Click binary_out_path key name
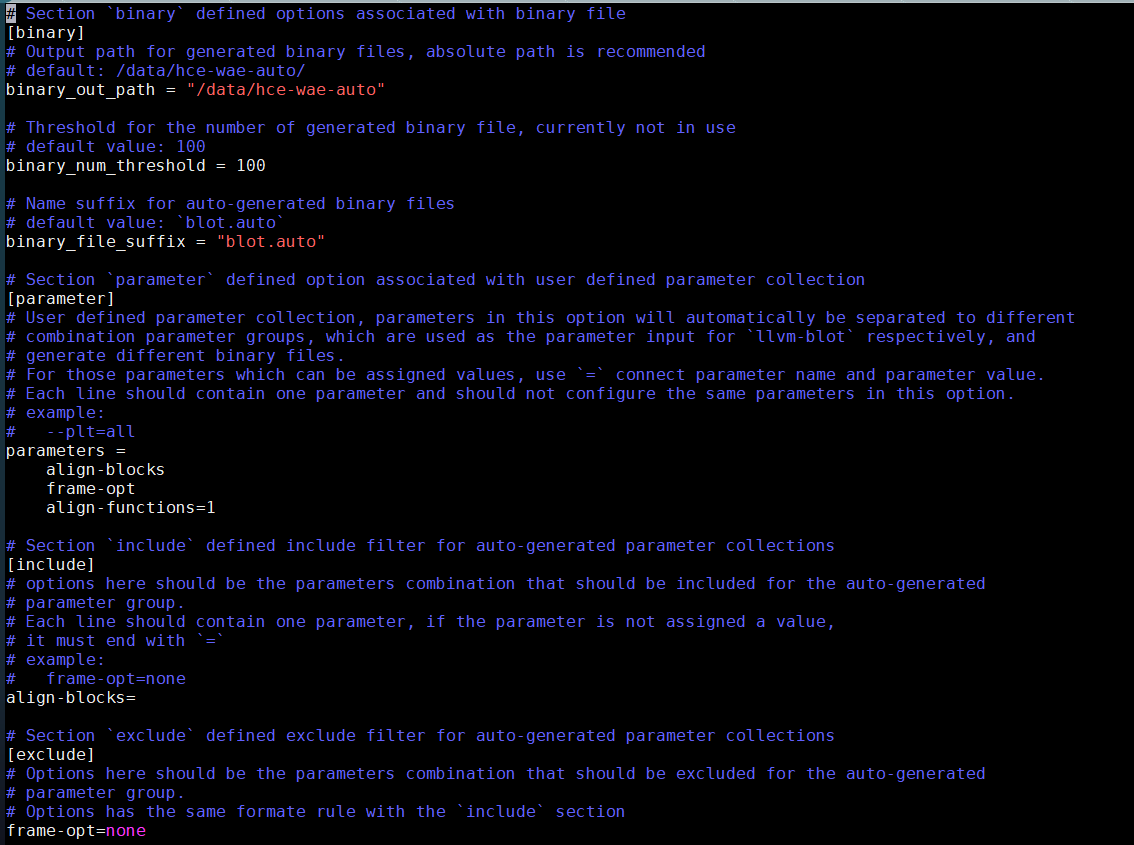 click(80, 90)
